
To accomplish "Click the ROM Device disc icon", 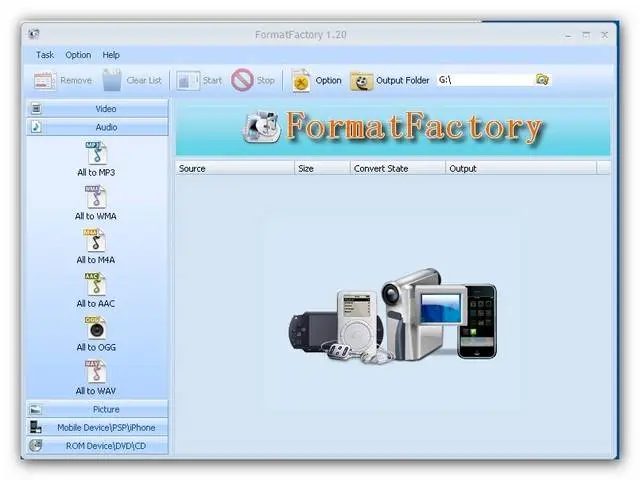I will [36, 445].
